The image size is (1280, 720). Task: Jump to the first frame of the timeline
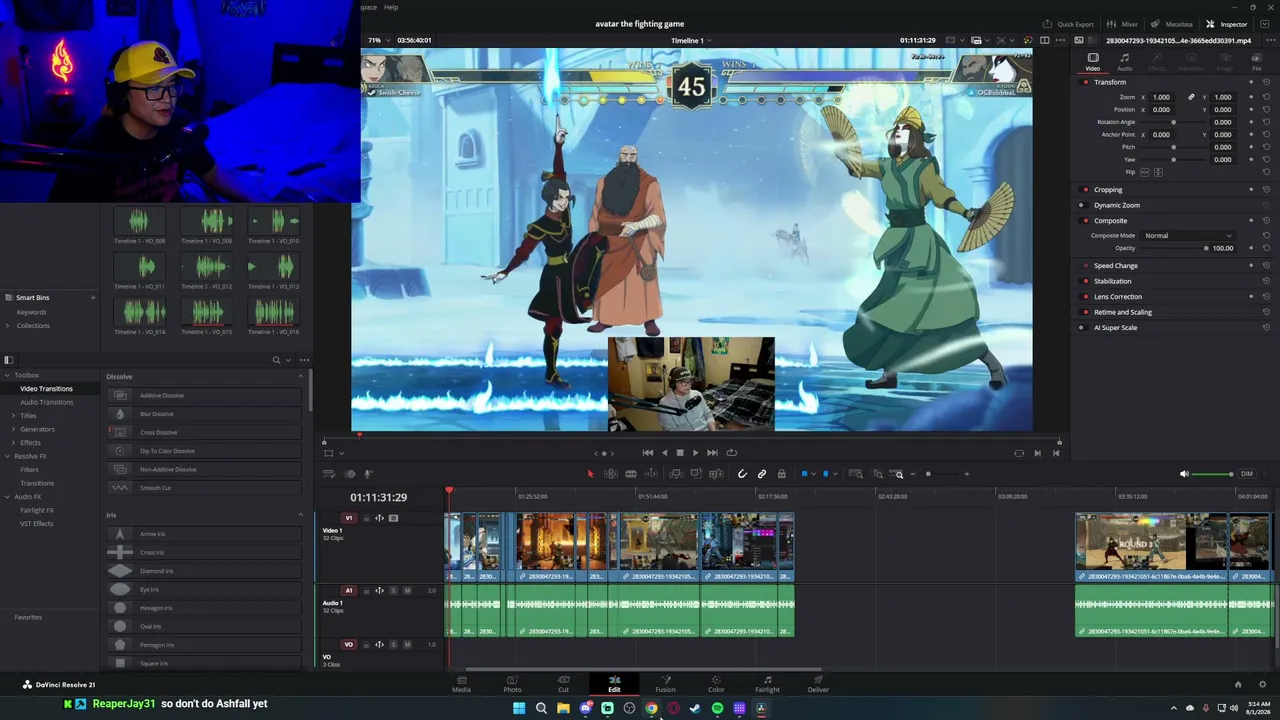click(x=648, y=453)
